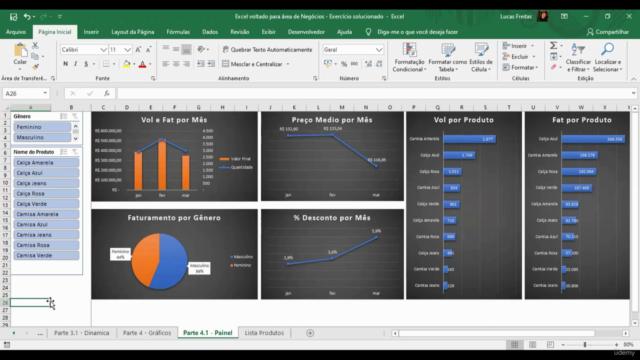Click Quebrar Texto Automaticamente

point(267,49)
